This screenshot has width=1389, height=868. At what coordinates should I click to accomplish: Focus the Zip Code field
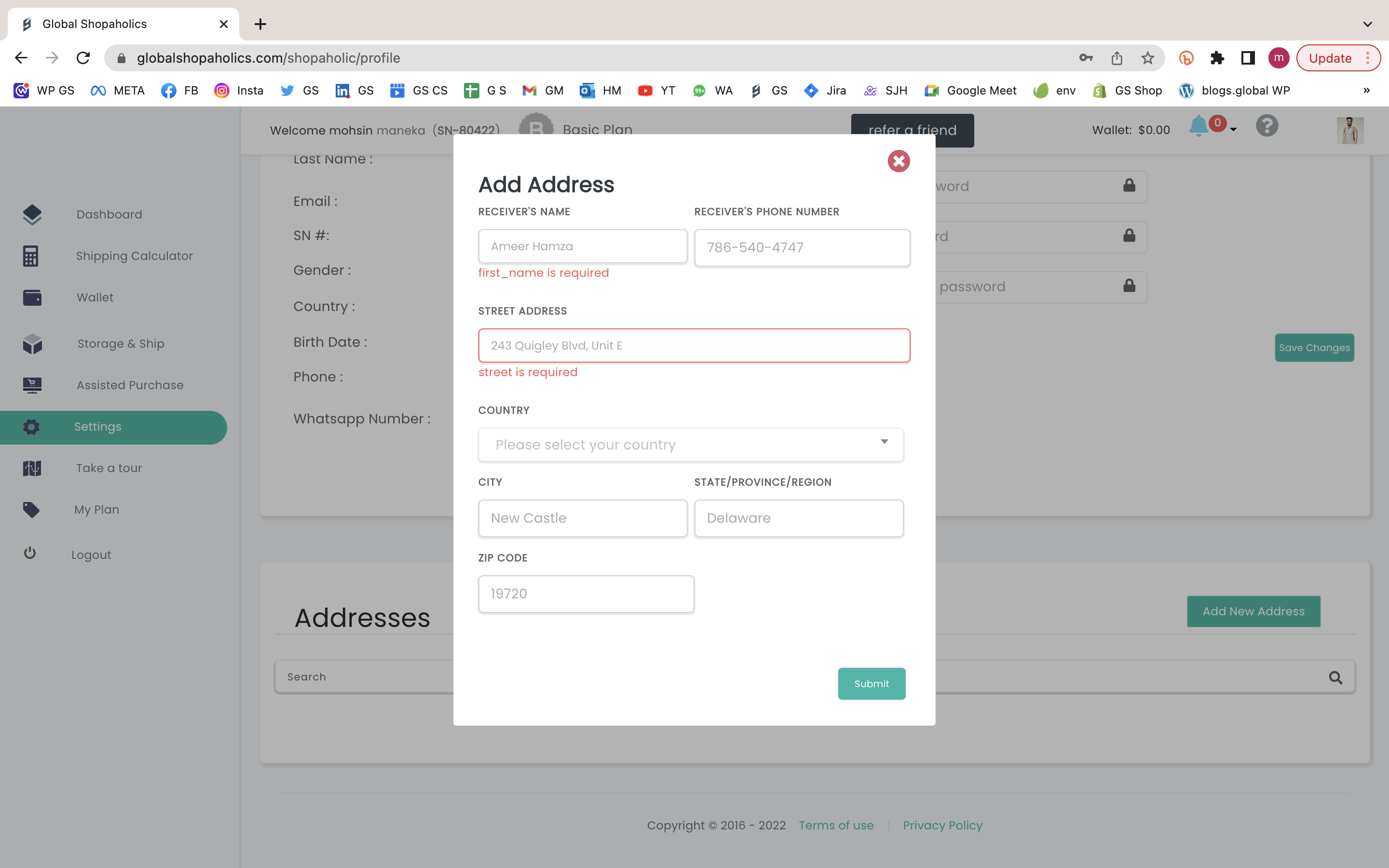click(586, 594)
